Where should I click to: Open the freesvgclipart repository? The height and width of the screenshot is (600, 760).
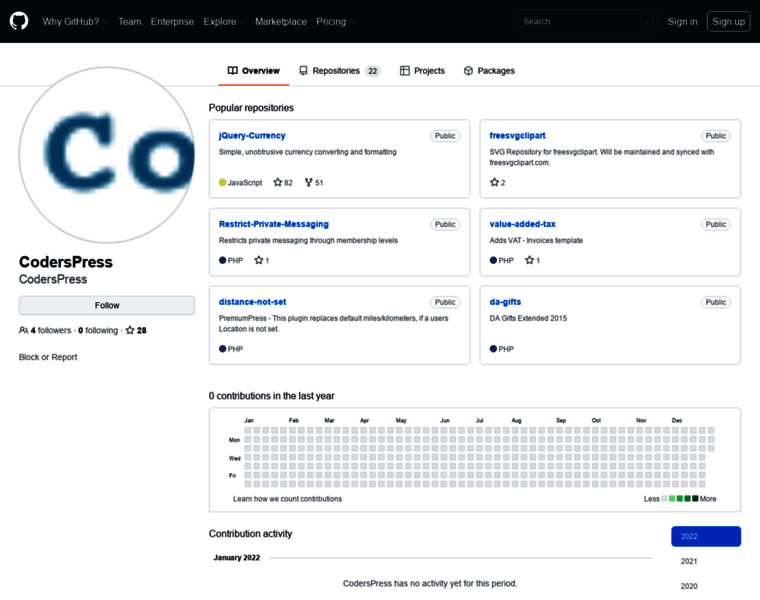pos(517,136)
